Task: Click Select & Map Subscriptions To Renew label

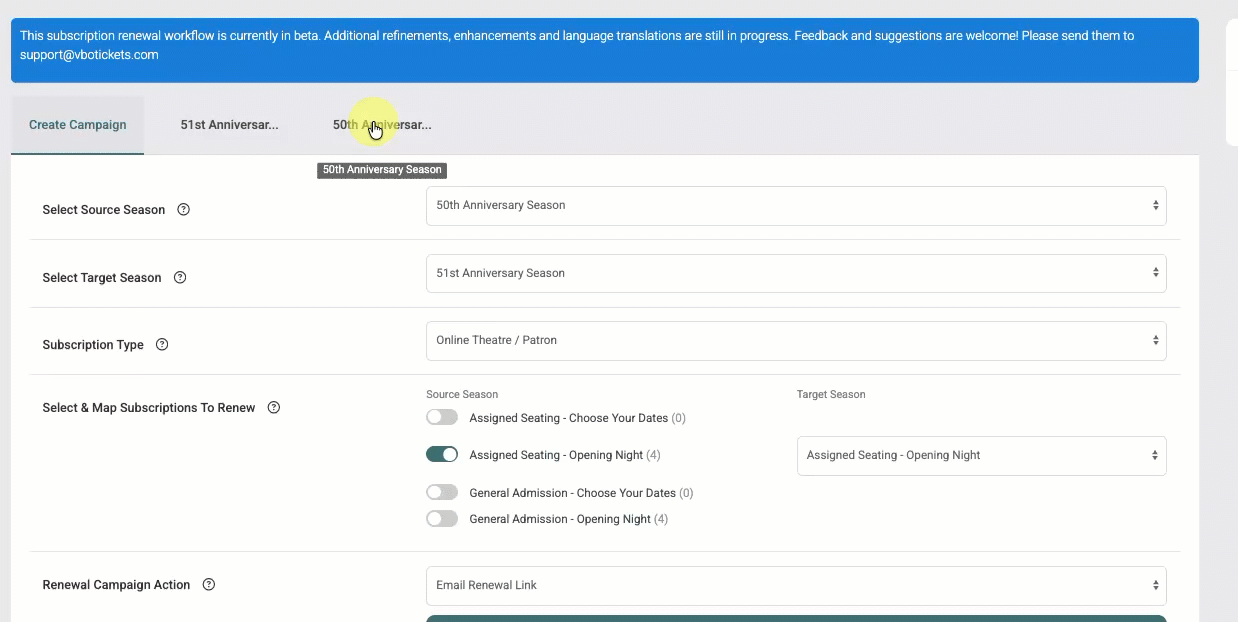Action: coord(149,408)
